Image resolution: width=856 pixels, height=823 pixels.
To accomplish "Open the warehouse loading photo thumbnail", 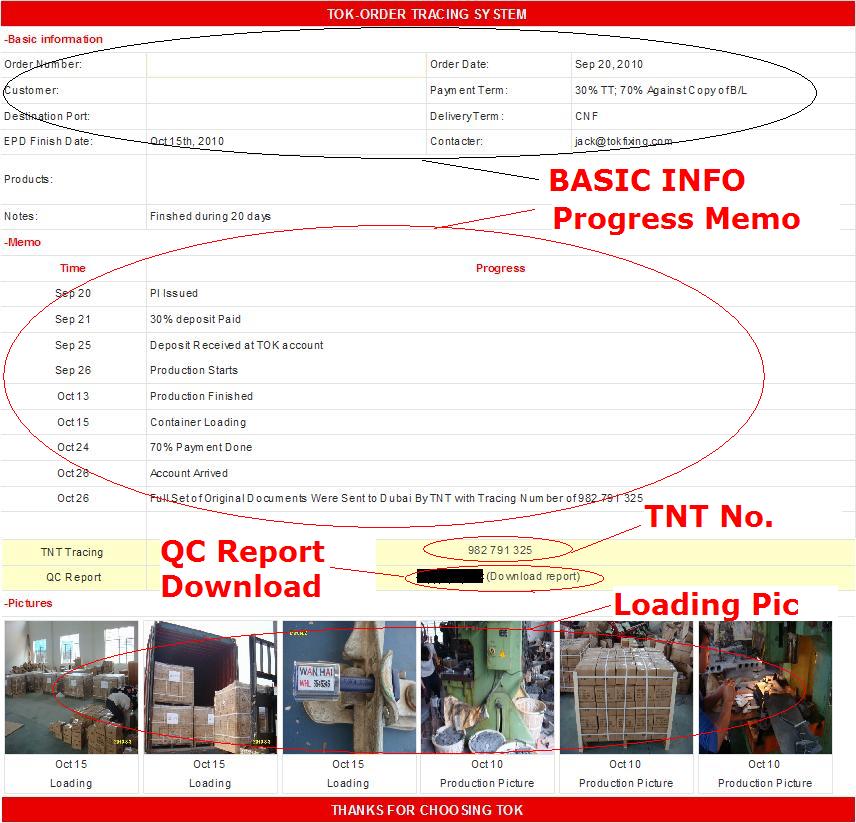I will point(71,687).
